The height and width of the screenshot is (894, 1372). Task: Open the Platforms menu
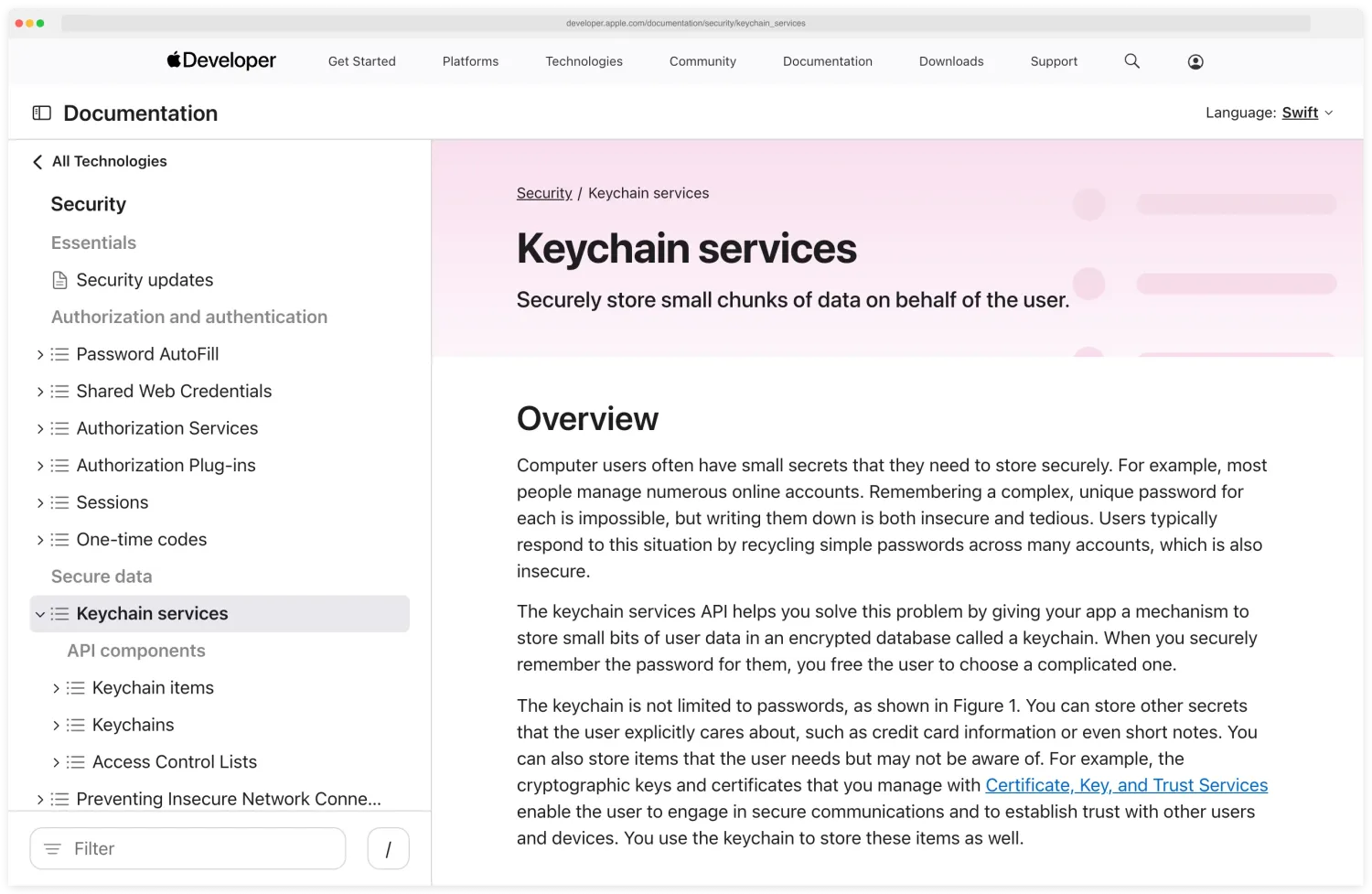tap(470, 61)
